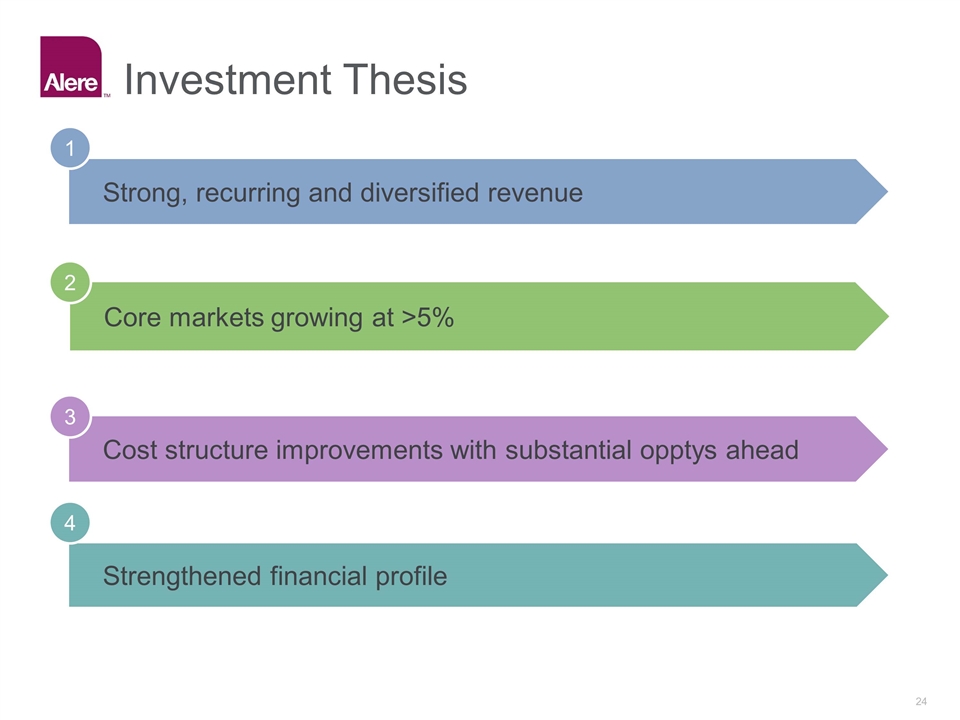The image size is (960, 720).
Task: Click the teal number 4 circle
Action: [70, 522]
